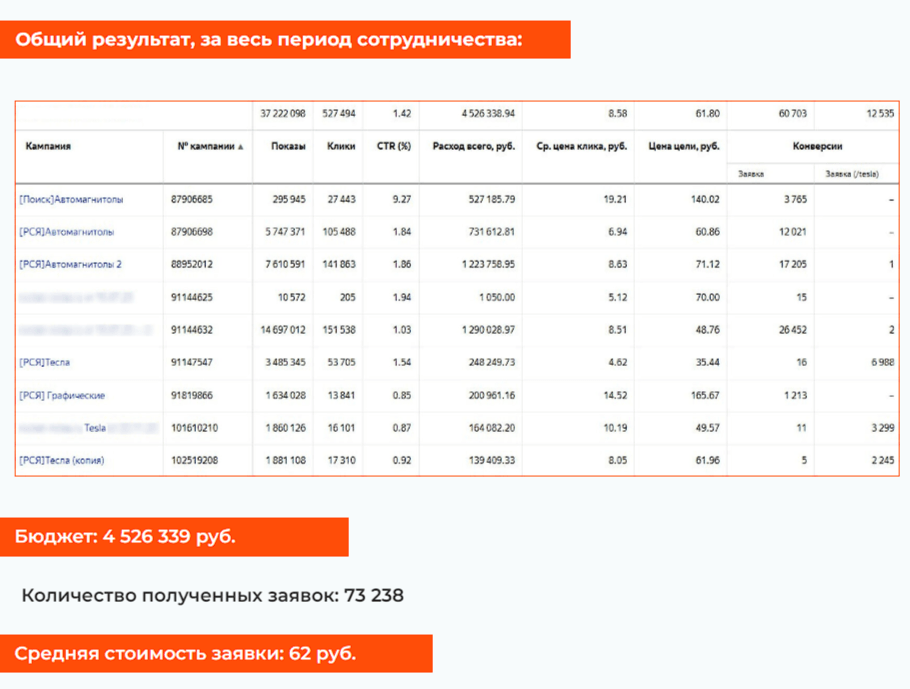This screenshot has height=689, width=910.
Task: Select campaign number 87906698
Action: (x=192, y=232)
